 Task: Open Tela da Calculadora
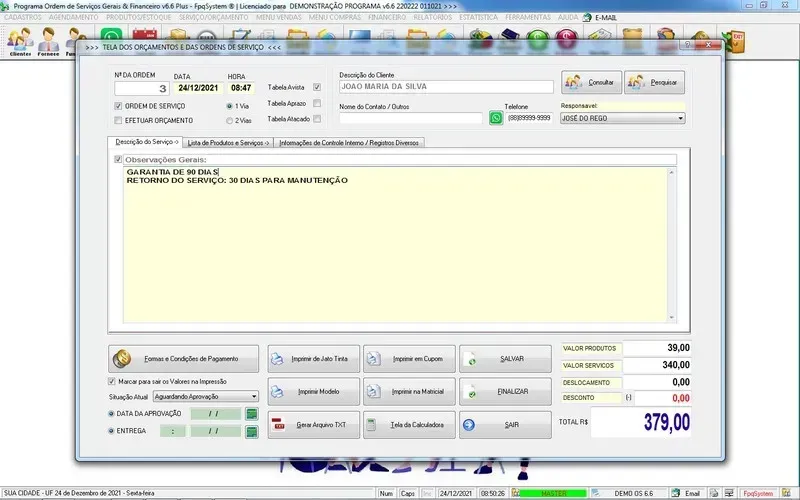click(x=408, y=424)
